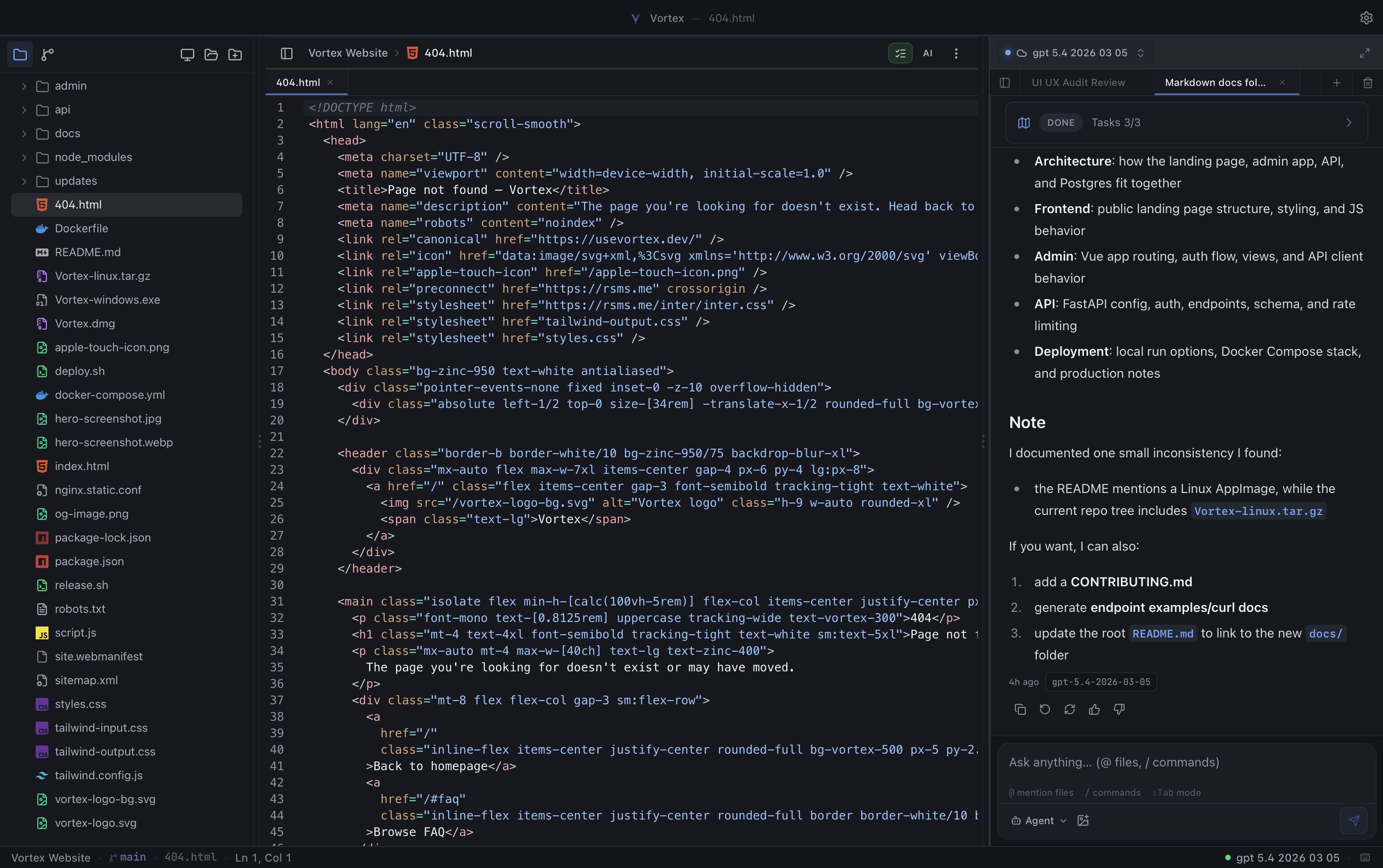Click the docs/ inline code reference
The width and height of the screenshot is (1383, 868).
point(1325,634)
